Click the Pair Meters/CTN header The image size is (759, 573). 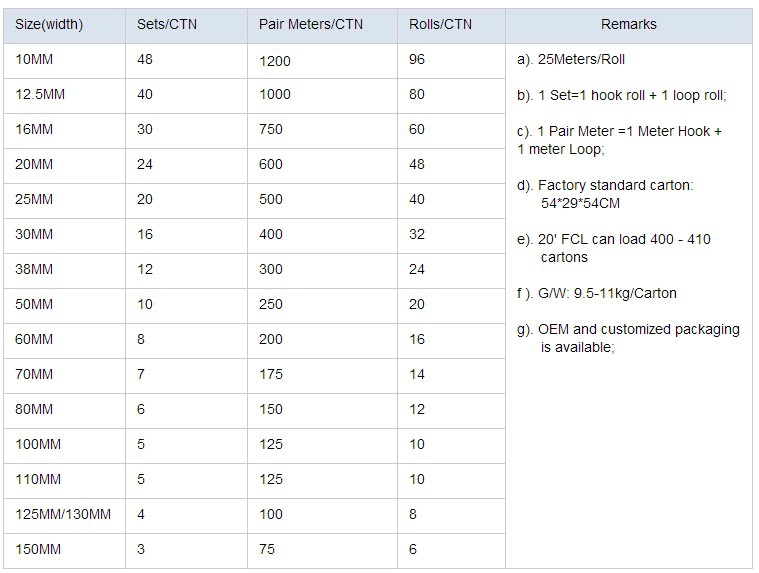point(322,25)
